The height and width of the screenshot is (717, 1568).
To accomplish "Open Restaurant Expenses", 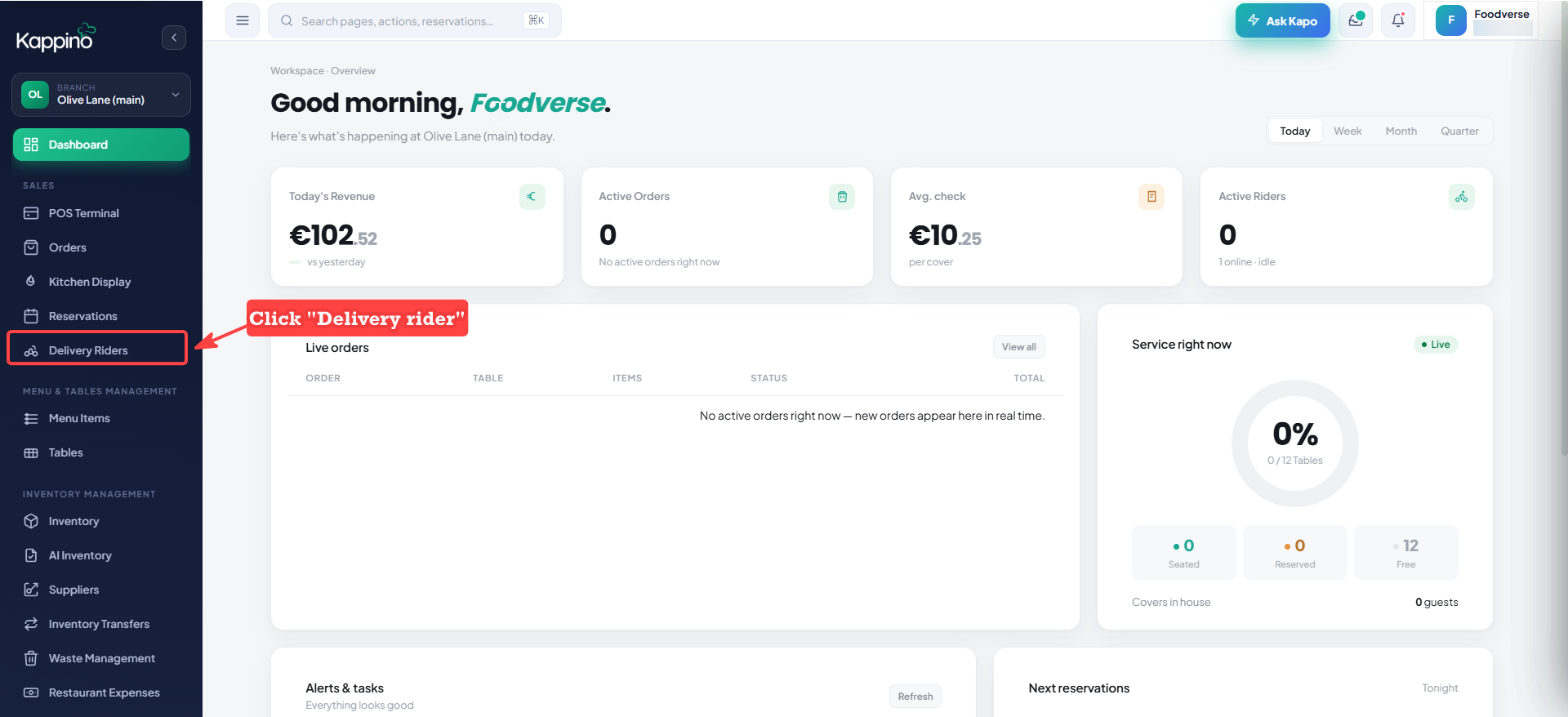I will (101, 693).
